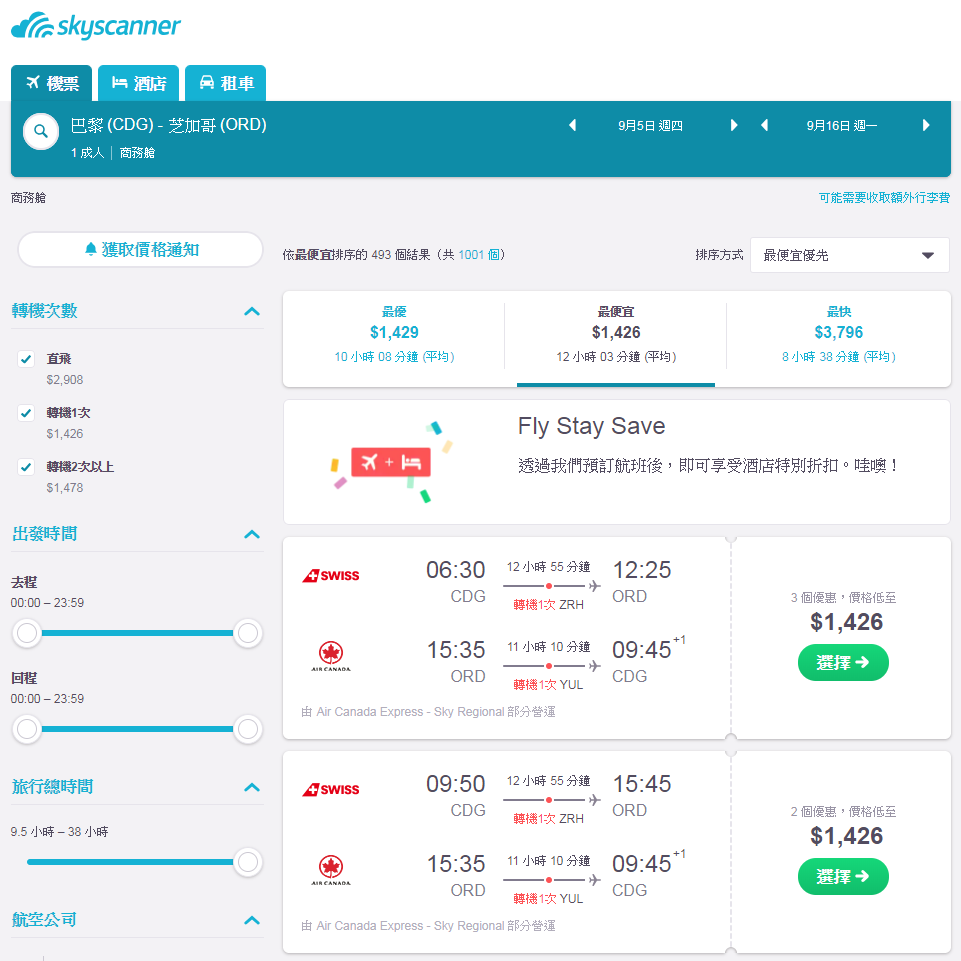This screenshot has height=961, width=961.
Task: Click the $1,478 price under 轉機2次以上
Action: 65,487
